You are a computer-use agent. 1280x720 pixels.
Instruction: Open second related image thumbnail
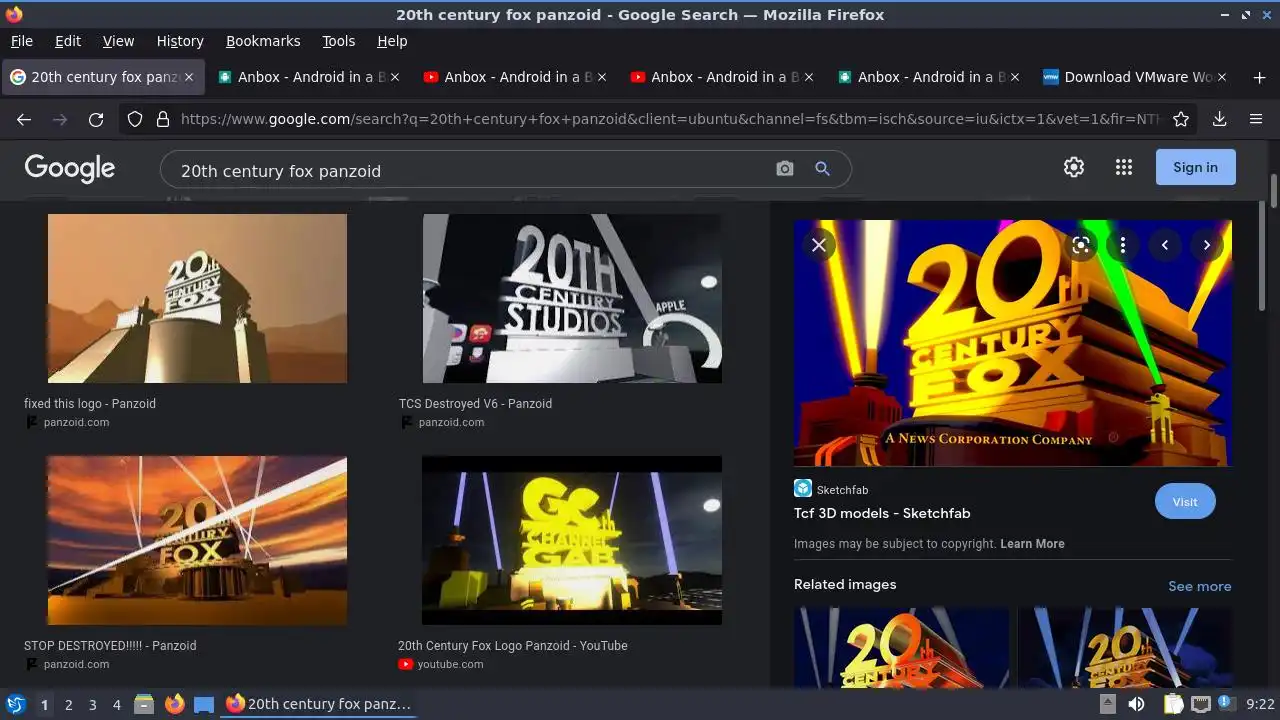point(1125,647)
